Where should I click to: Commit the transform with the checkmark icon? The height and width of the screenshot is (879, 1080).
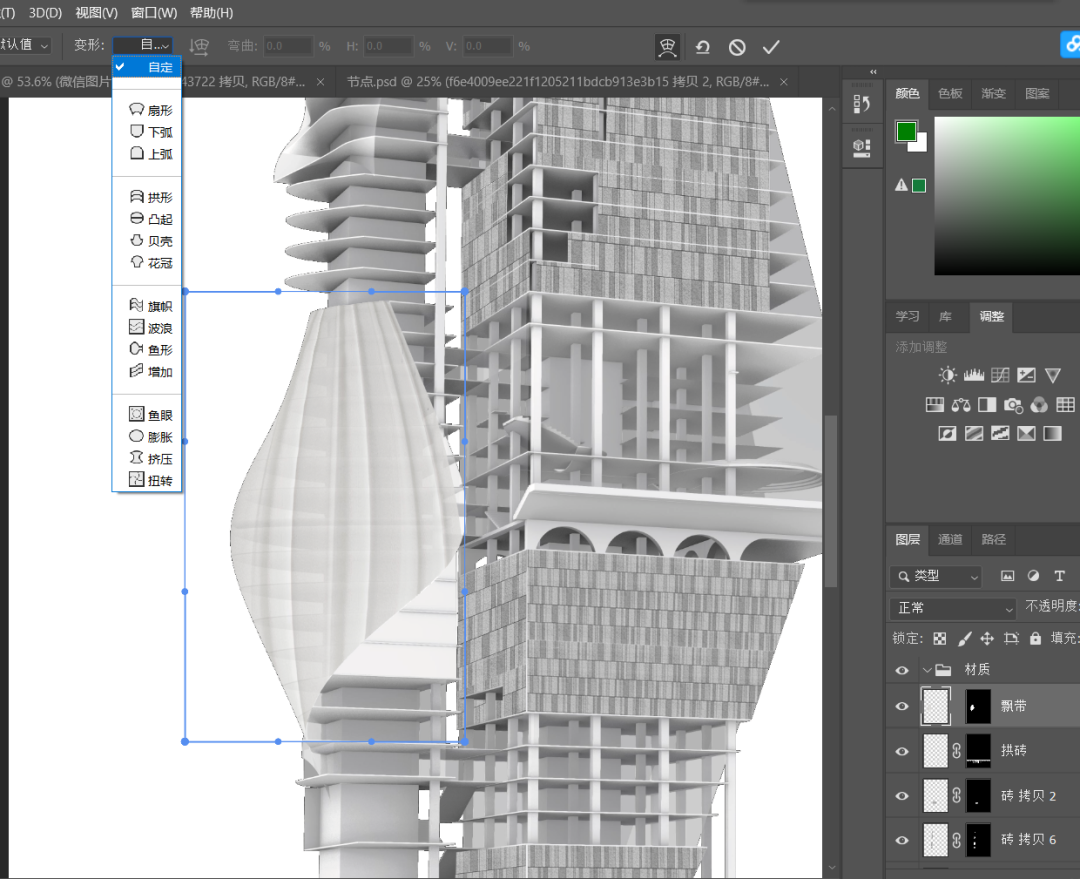point(770,47)
